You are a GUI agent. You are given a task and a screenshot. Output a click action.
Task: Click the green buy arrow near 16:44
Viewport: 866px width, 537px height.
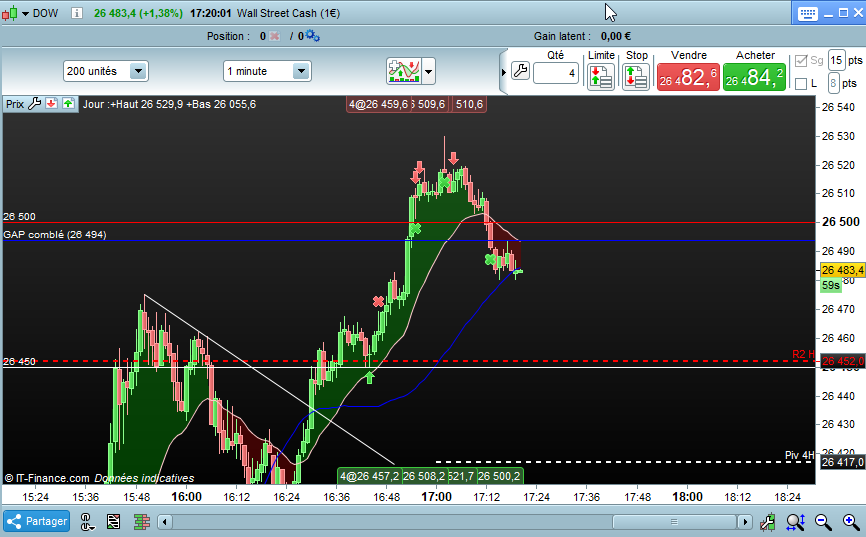click(369, 377)
